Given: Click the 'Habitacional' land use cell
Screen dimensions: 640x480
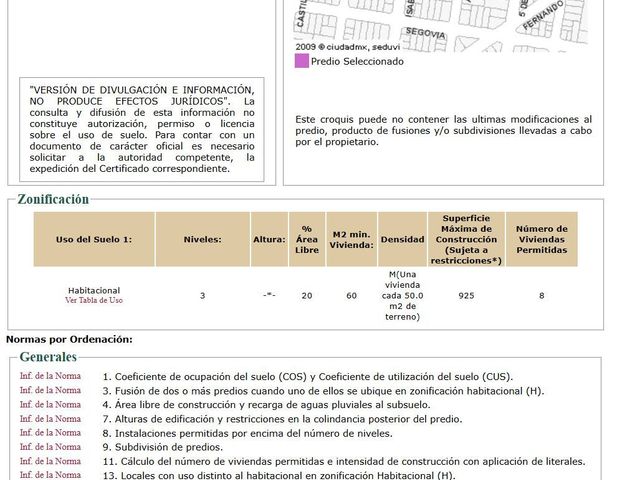Looking at the screenshot, I should [x=94, y=291].
